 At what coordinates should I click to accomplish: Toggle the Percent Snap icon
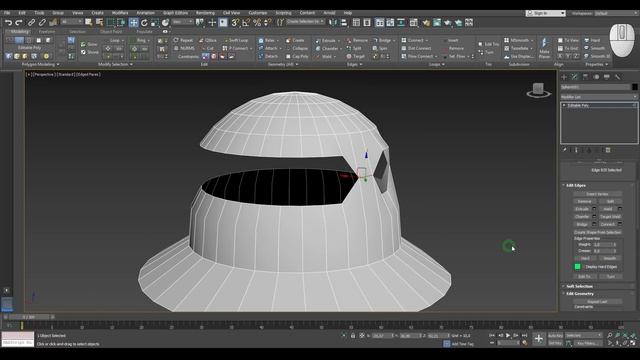[x=257, y=22]
